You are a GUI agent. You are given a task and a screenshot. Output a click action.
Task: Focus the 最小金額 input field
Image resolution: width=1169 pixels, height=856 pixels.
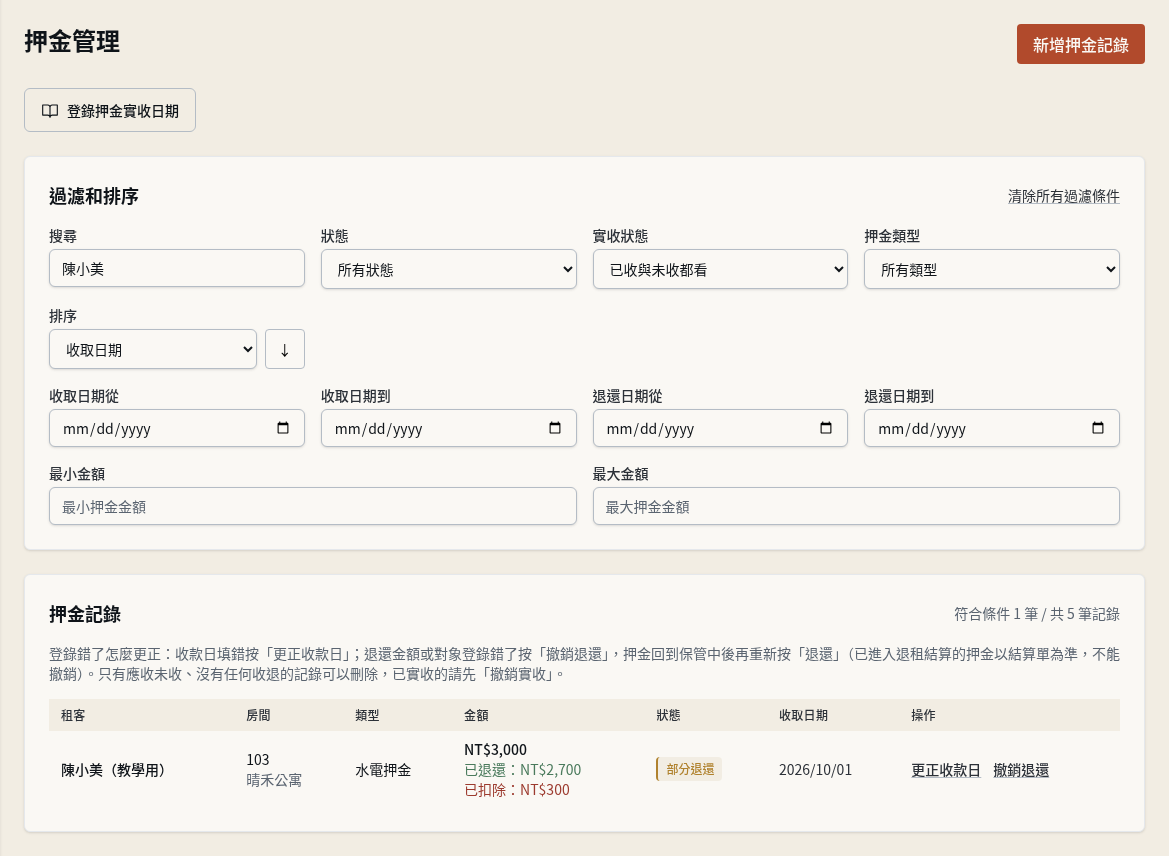pos(312,506)
